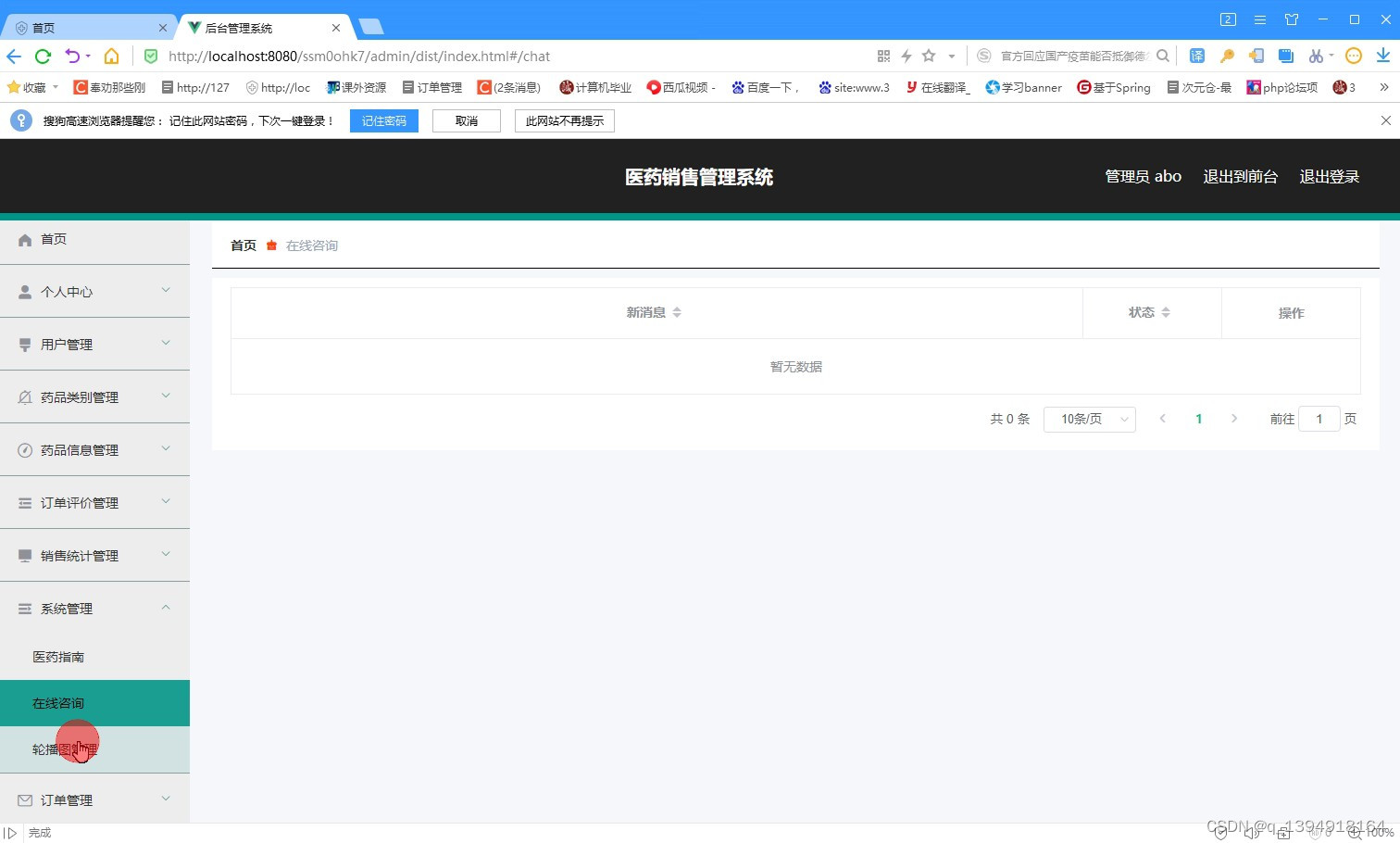The image size is (1400, 843).
Task: Click the 前往 page number field
Action: coord(1319,420)
